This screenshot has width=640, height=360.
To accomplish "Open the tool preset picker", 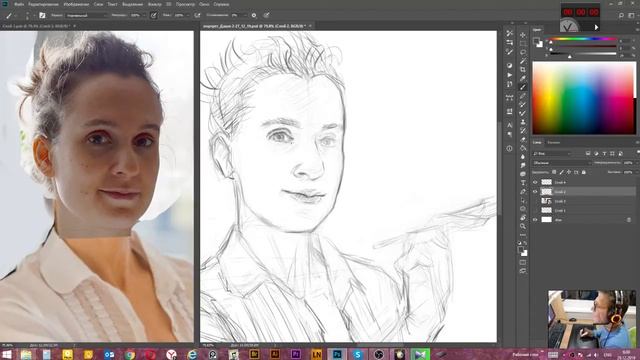I will click(x=10, y=16).
